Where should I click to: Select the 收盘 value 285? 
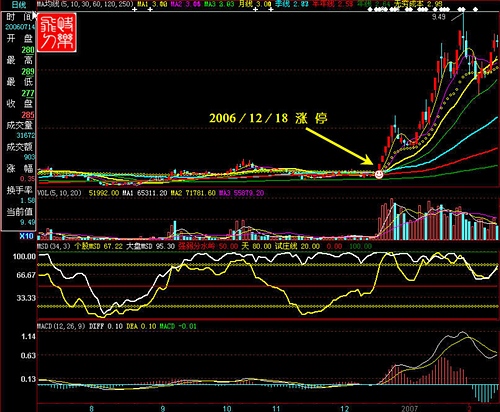tap(28, 115)
